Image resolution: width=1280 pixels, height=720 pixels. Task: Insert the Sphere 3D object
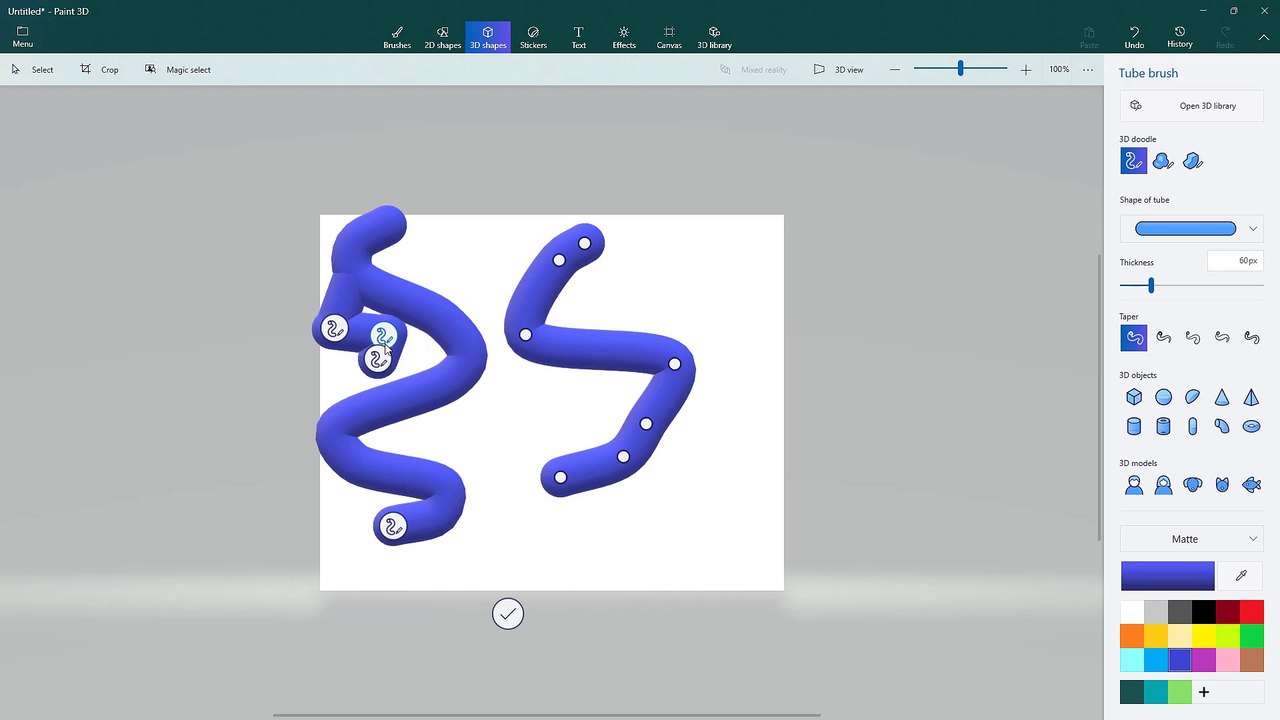point(1163,397)
